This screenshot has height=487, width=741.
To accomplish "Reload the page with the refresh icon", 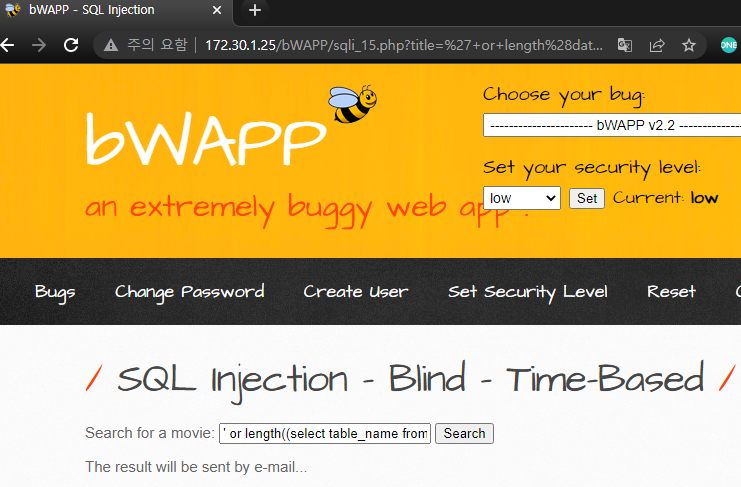I will point(71,45).
